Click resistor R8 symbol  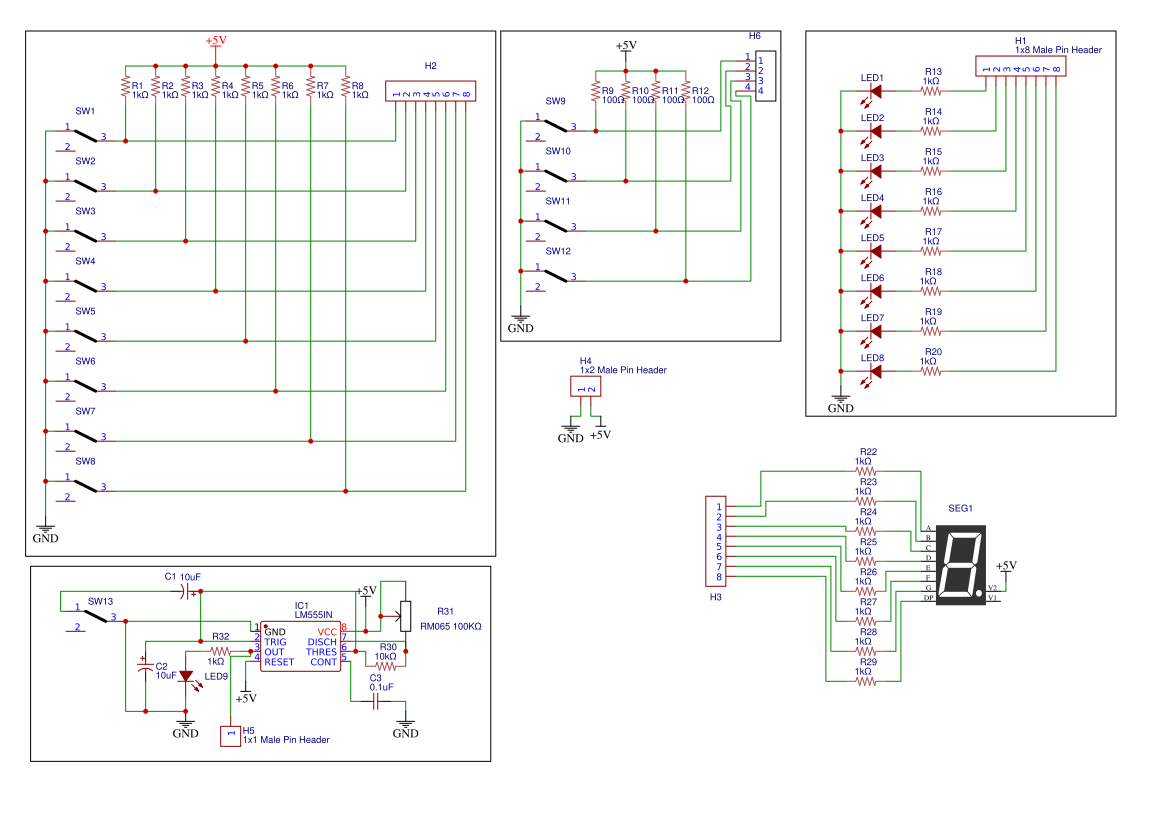coord(345,87)
